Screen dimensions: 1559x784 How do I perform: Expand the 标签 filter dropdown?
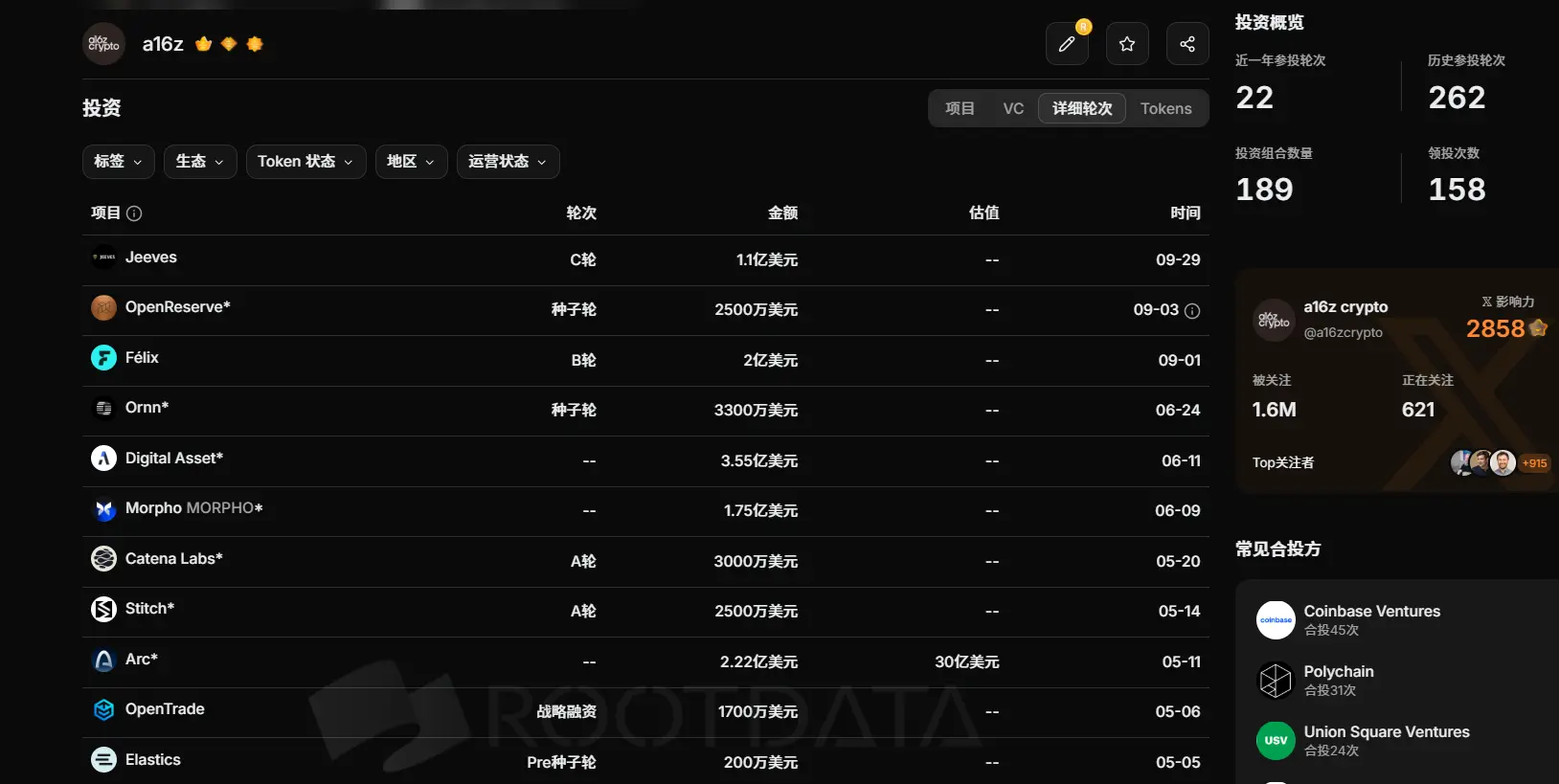click(119, 162)
